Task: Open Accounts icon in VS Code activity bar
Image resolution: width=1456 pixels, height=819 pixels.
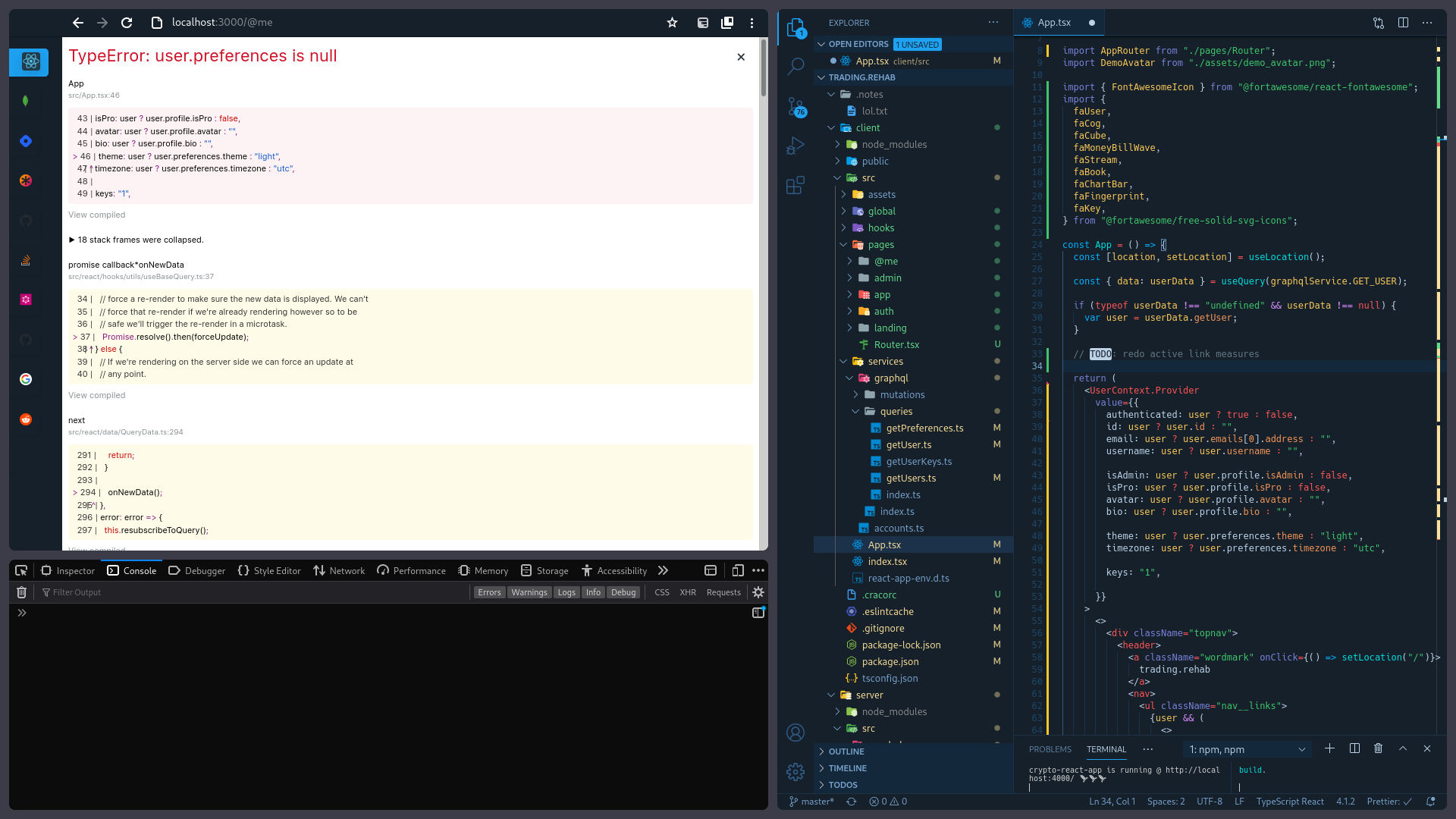Action: point(795,733)
